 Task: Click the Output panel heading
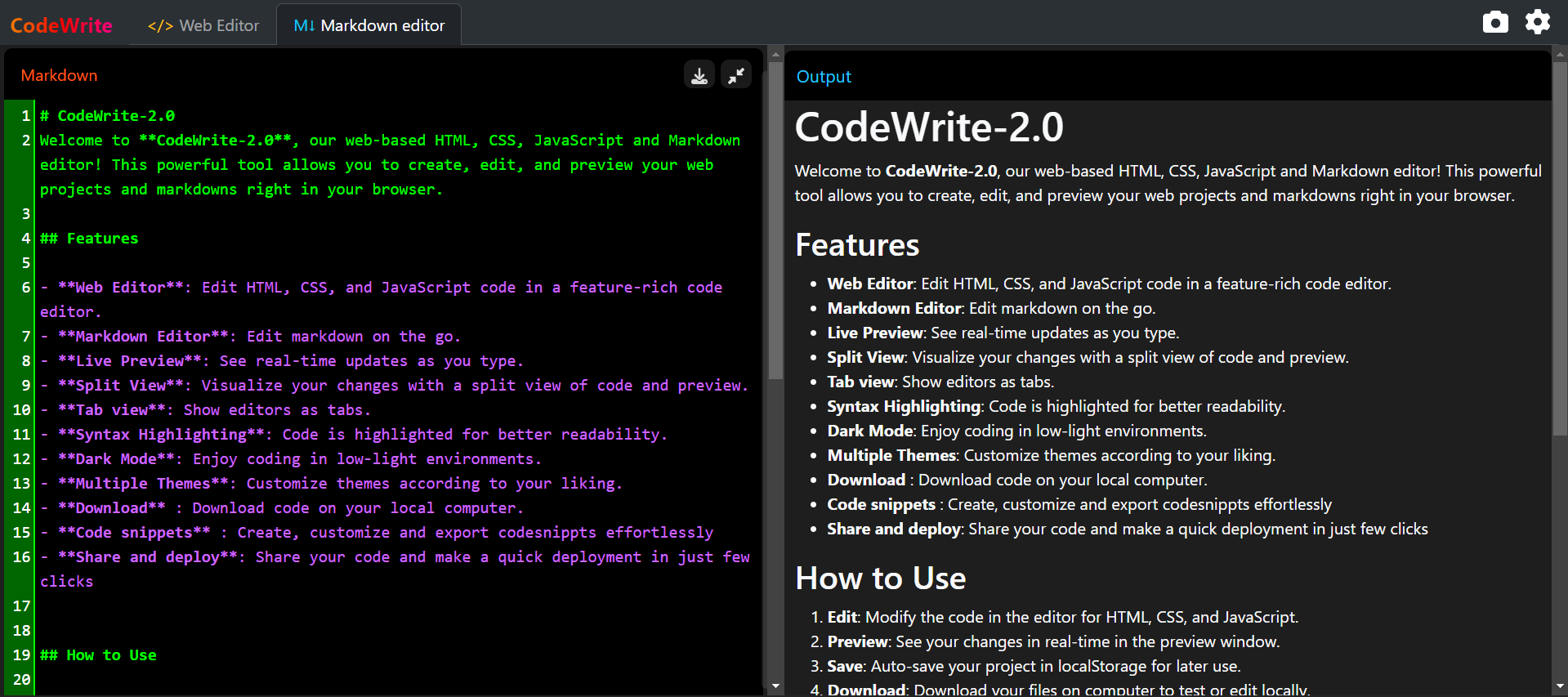pos(824,77)
